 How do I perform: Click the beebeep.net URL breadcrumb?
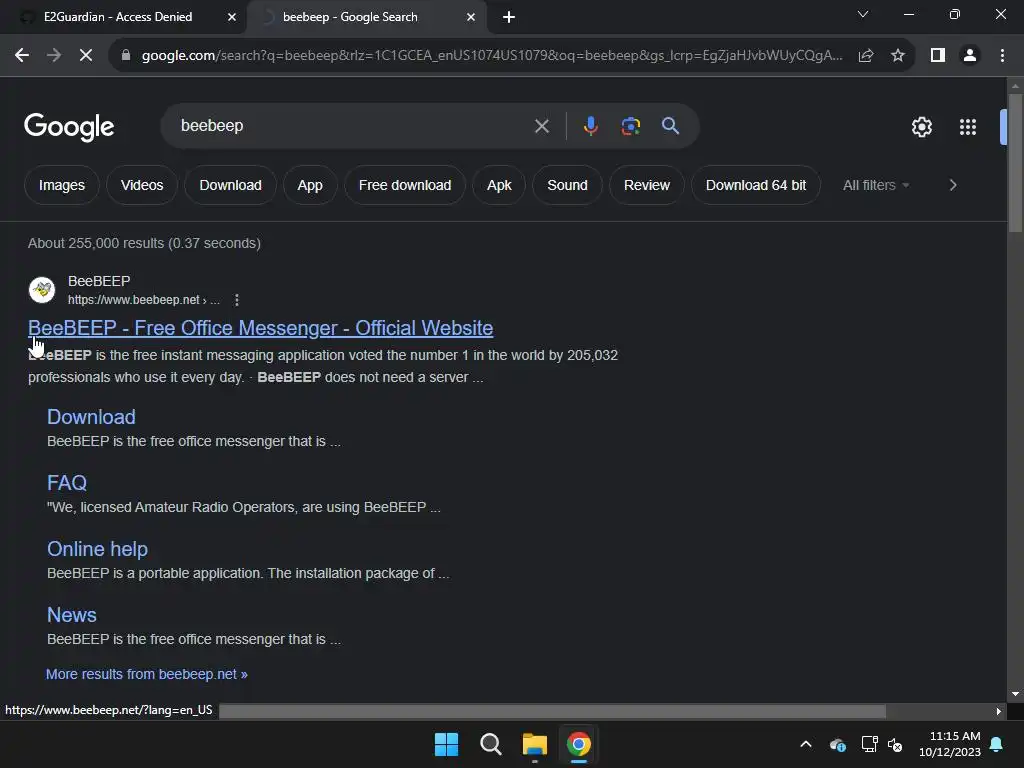click(x=144, y=300)
